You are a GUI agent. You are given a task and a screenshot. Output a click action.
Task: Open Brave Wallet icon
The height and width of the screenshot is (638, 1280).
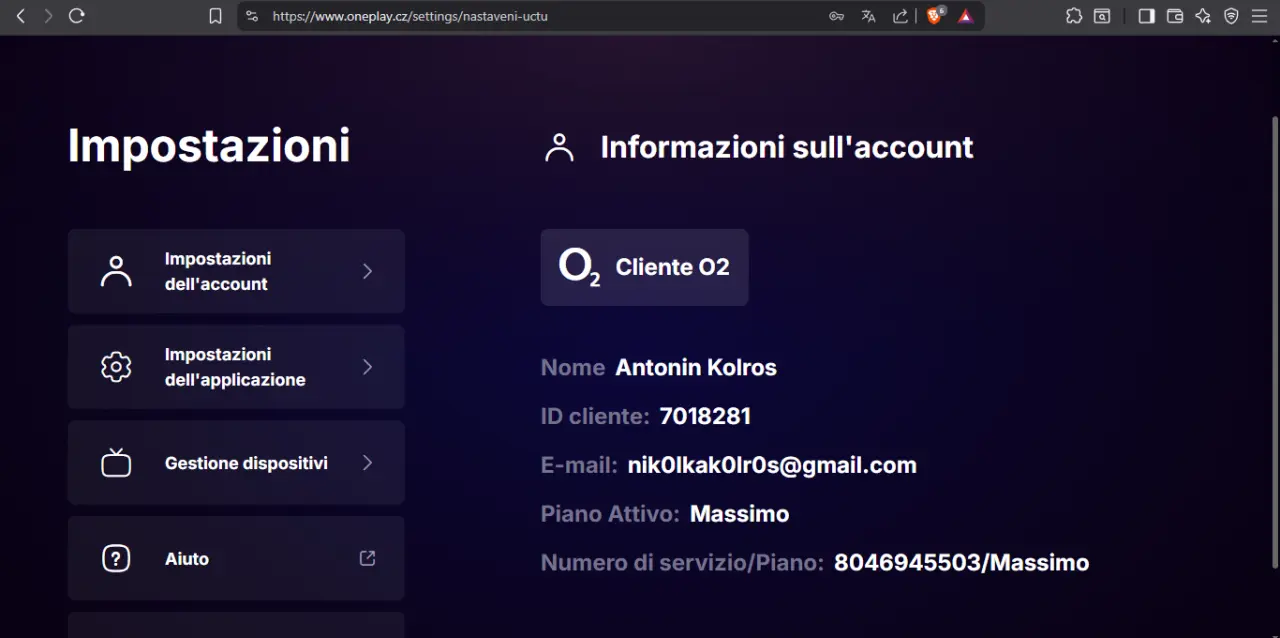pos(1175,16)
